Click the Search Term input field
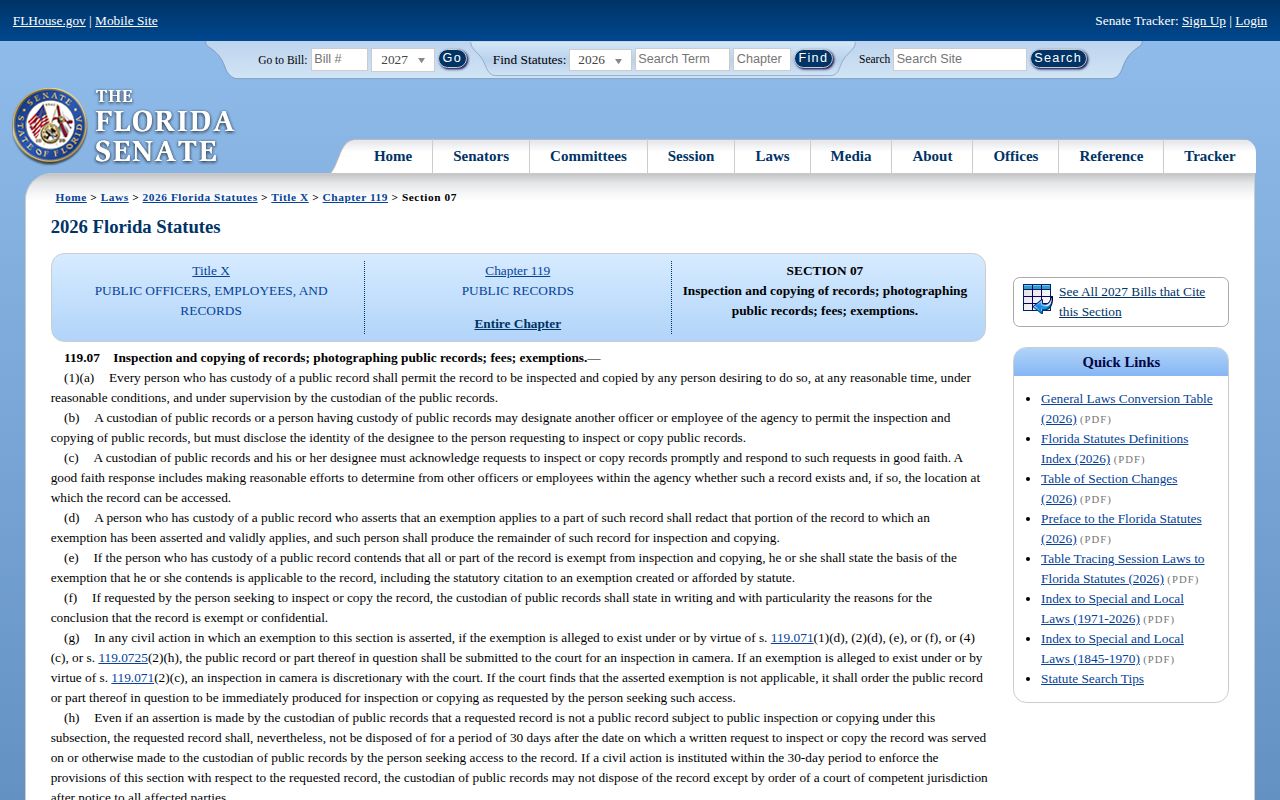The width and height of the screenshot is (1280, 800). (682, 59)
